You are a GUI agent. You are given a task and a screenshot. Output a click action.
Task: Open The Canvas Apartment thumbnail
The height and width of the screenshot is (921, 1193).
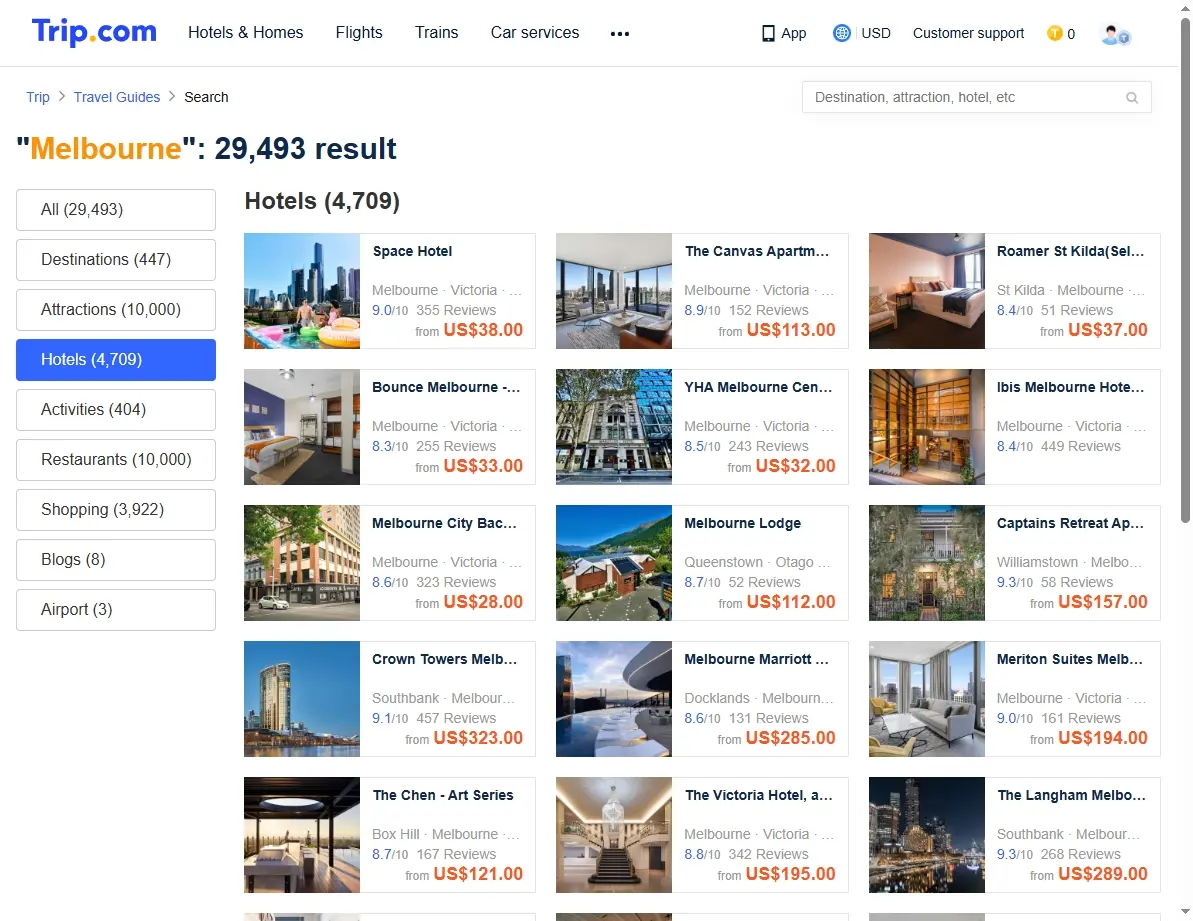click(x=614, y=291)
